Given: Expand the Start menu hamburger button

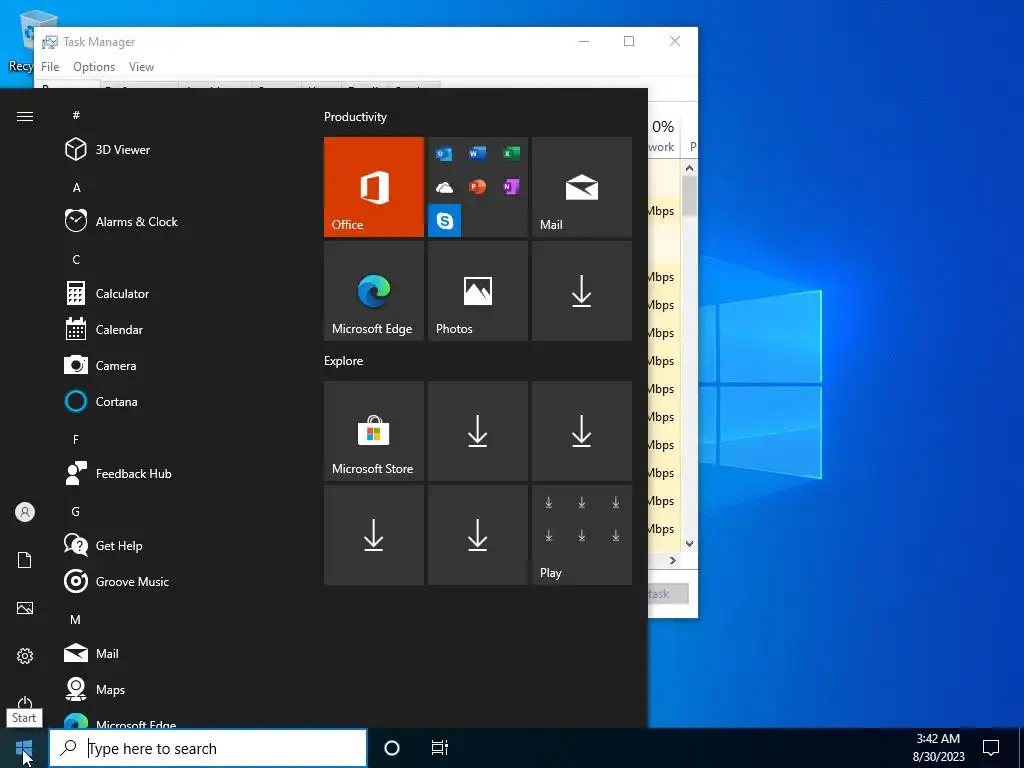Looking at the screenshot, I should pyautogui.click(x=25, y=116).
